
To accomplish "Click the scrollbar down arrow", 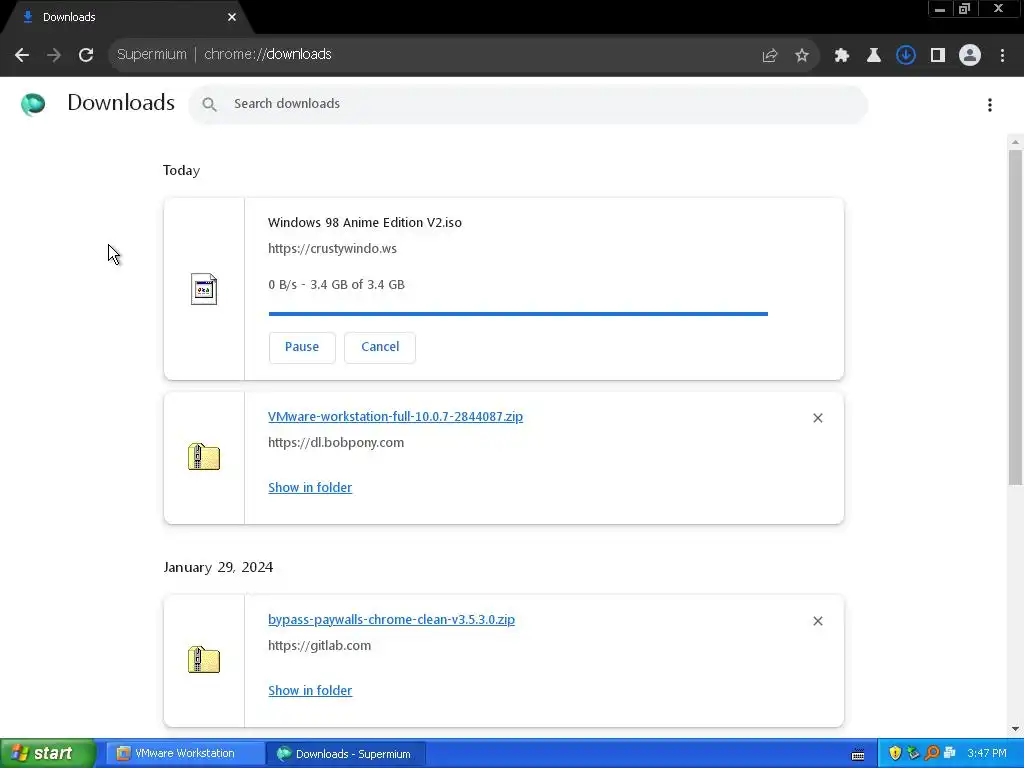I will click(1015, 729).
